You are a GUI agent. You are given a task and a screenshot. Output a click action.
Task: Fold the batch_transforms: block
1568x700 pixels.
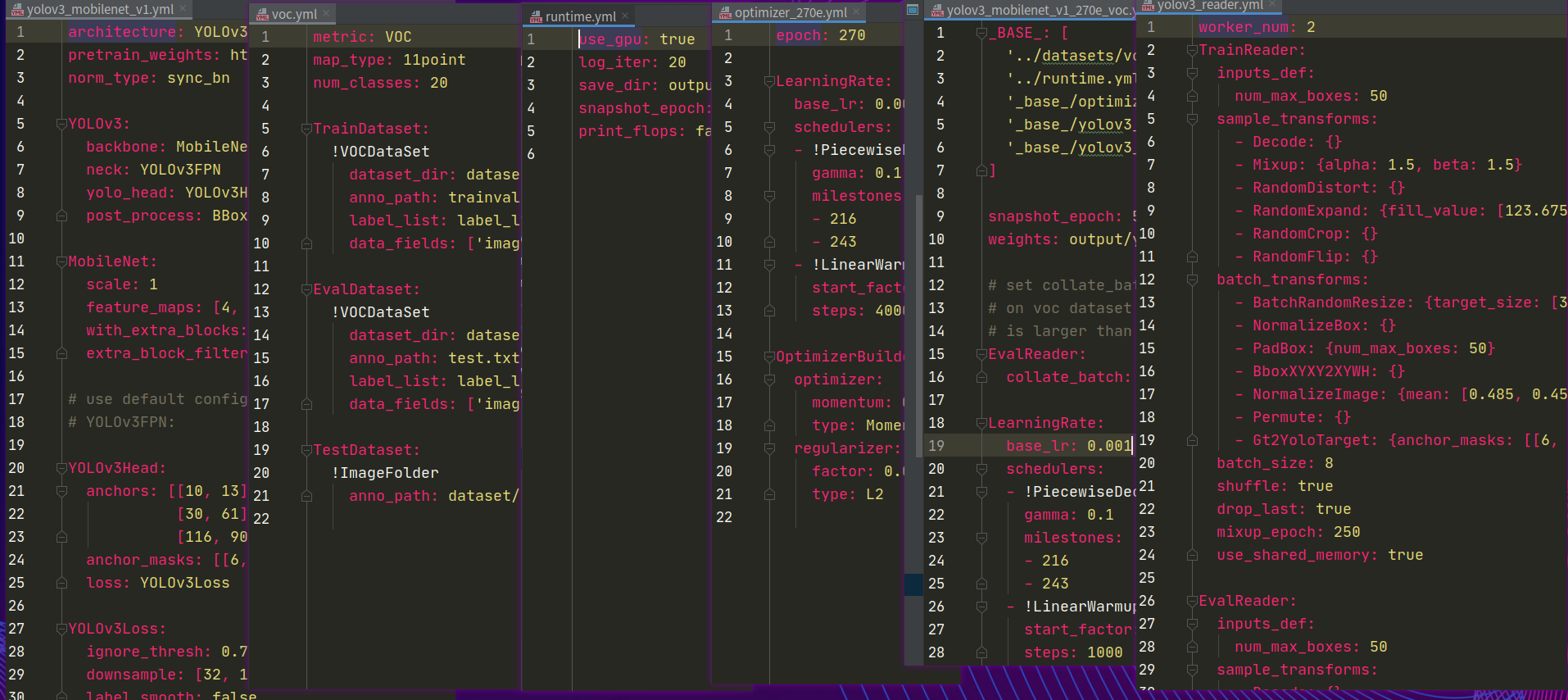click(x=1192, y=280)
